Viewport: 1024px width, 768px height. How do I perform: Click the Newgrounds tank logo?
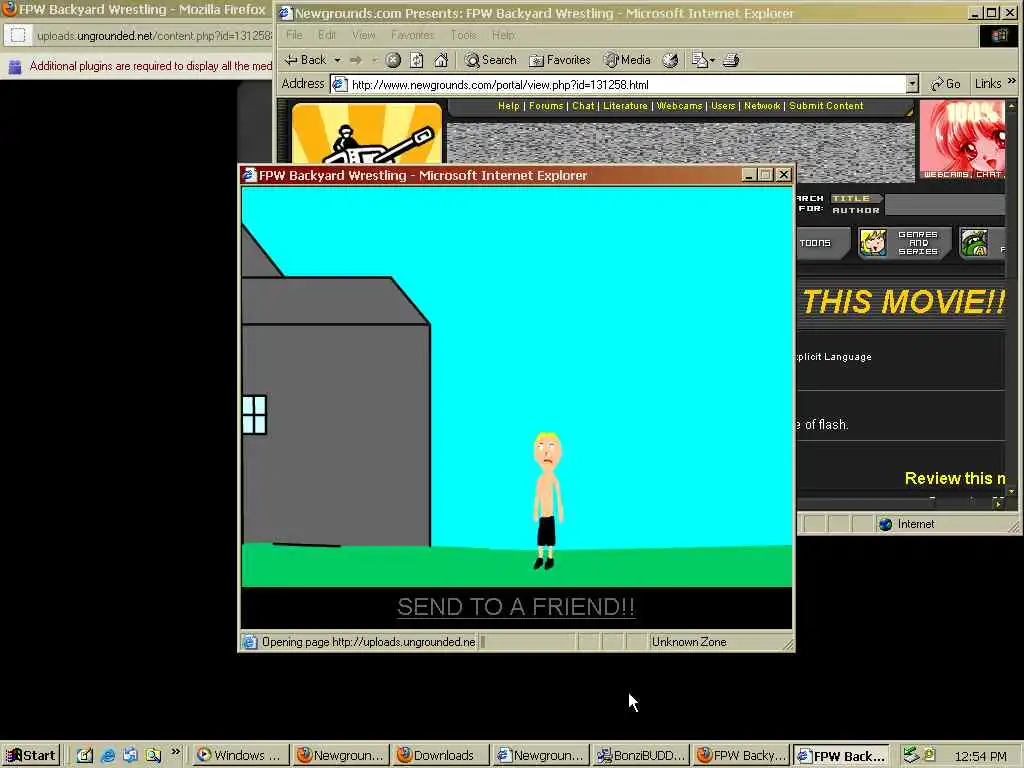pyautogui.click(x=367, y=134)
